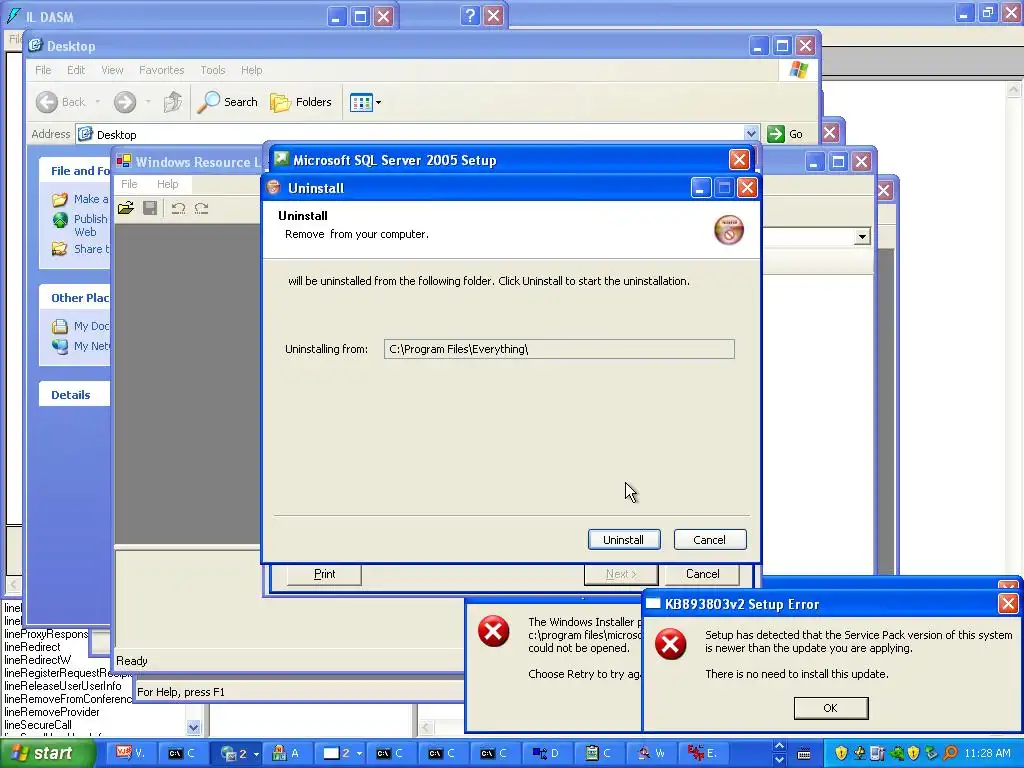Image resolution: width=1024 pixels, height=768 pixels.
Task: Click the help question-mark title bar button
Action: [x=470, y=15]
